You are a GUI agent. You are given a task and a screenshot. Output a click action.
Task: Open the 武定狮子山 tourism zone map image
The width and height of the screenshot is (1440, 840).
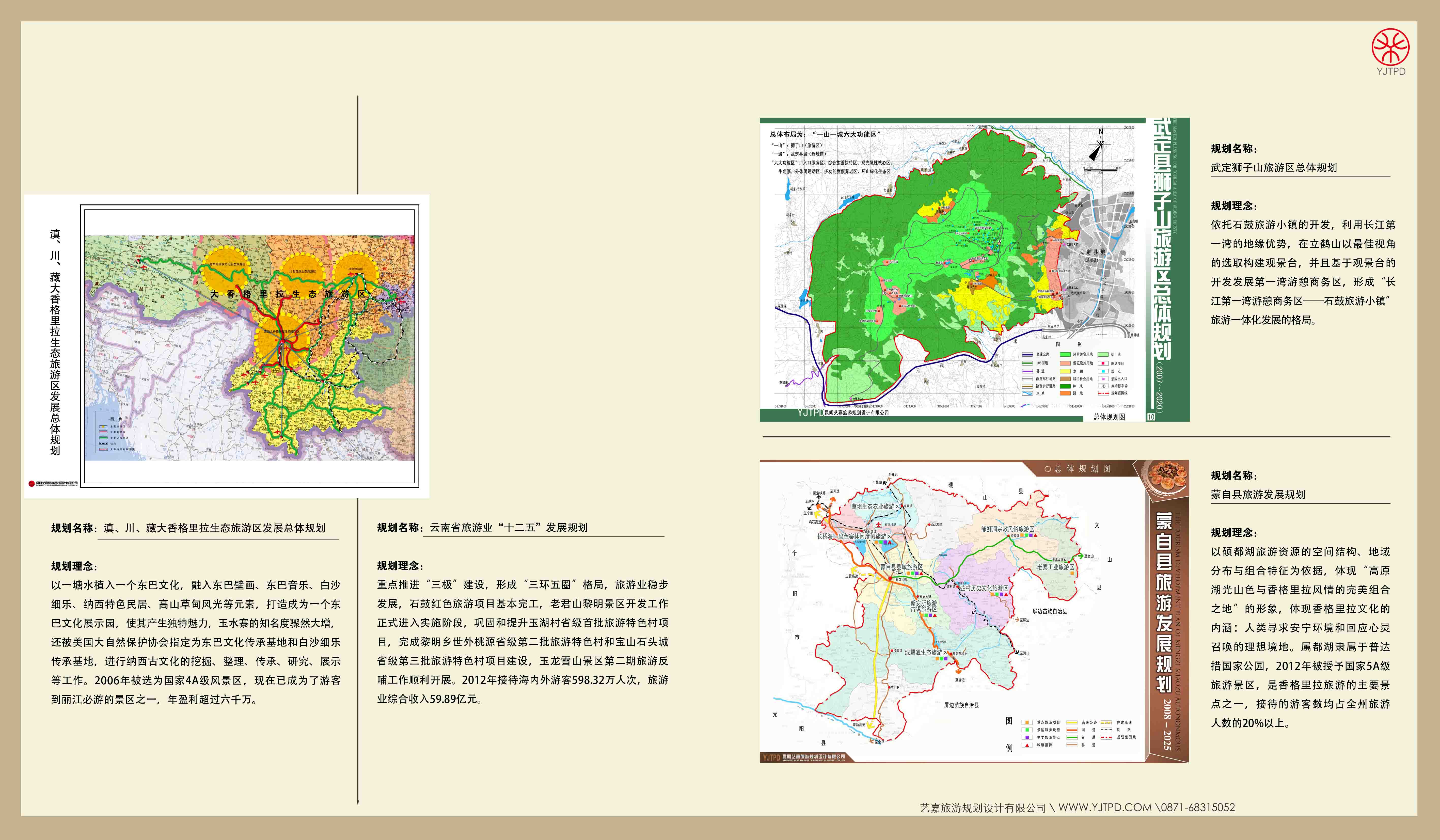click(x=974, y=270)
